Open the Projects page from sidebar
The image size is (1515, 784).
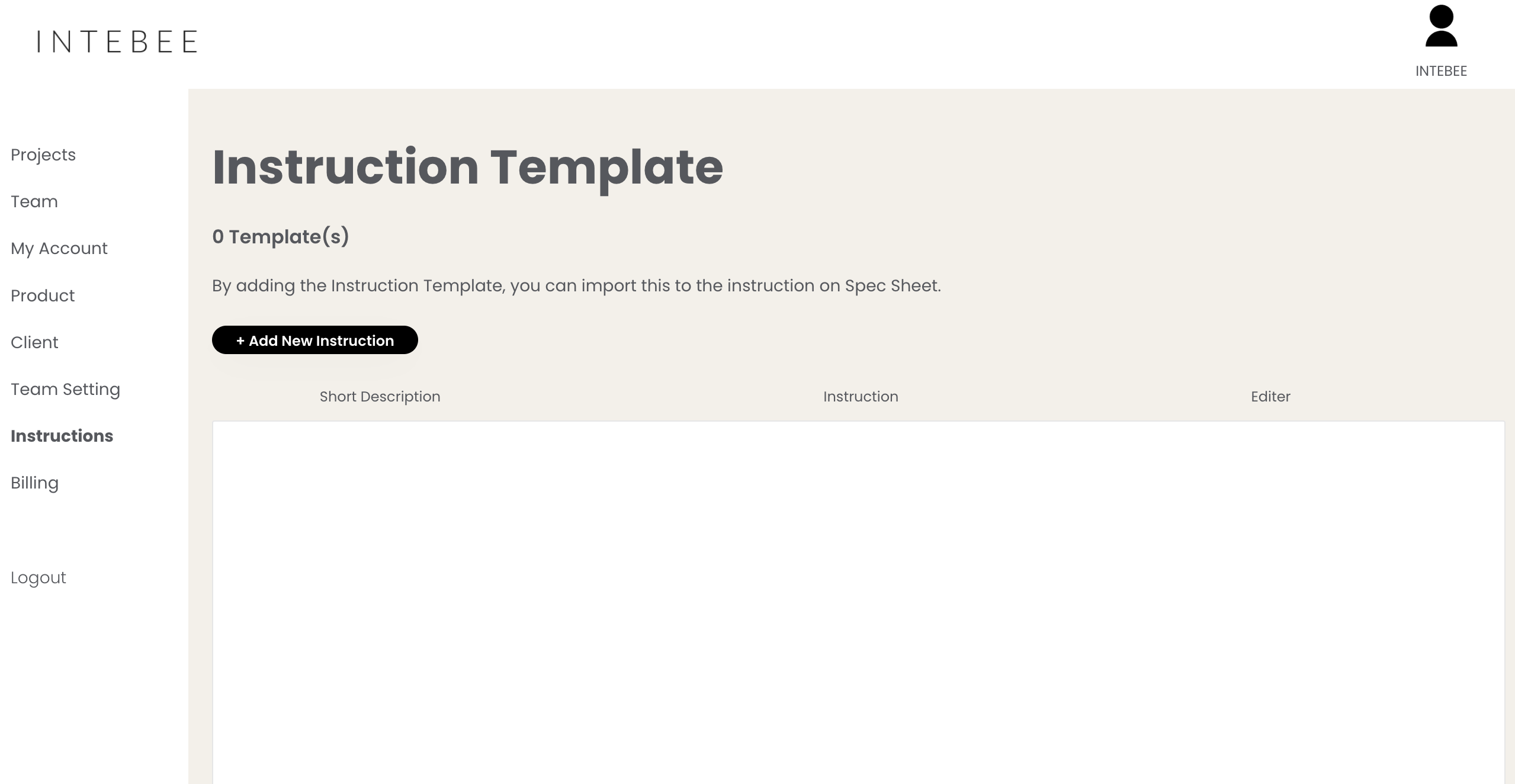(43, 155)
